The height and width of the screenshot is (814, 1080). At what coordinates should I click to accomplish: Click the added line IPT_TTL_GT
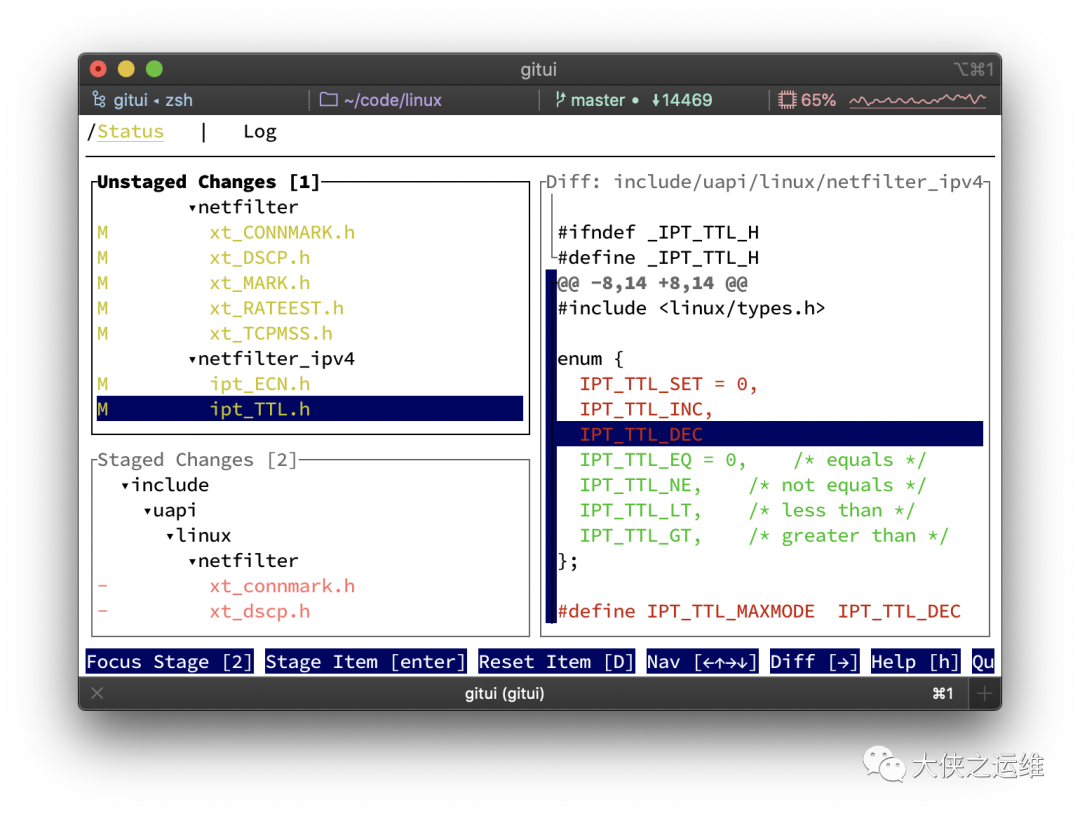764,536
